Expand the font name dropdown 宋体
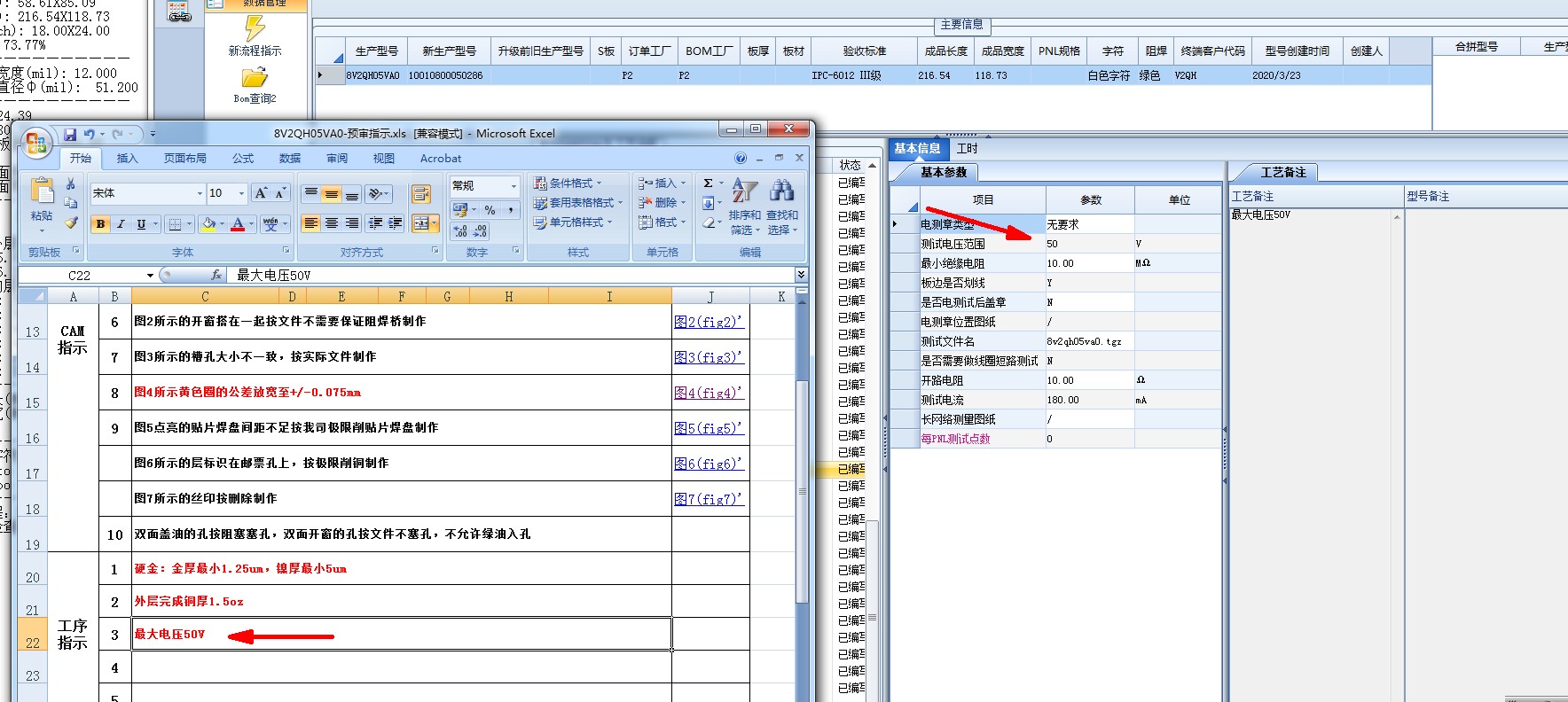1568x702 pixels. pos(200,193)
